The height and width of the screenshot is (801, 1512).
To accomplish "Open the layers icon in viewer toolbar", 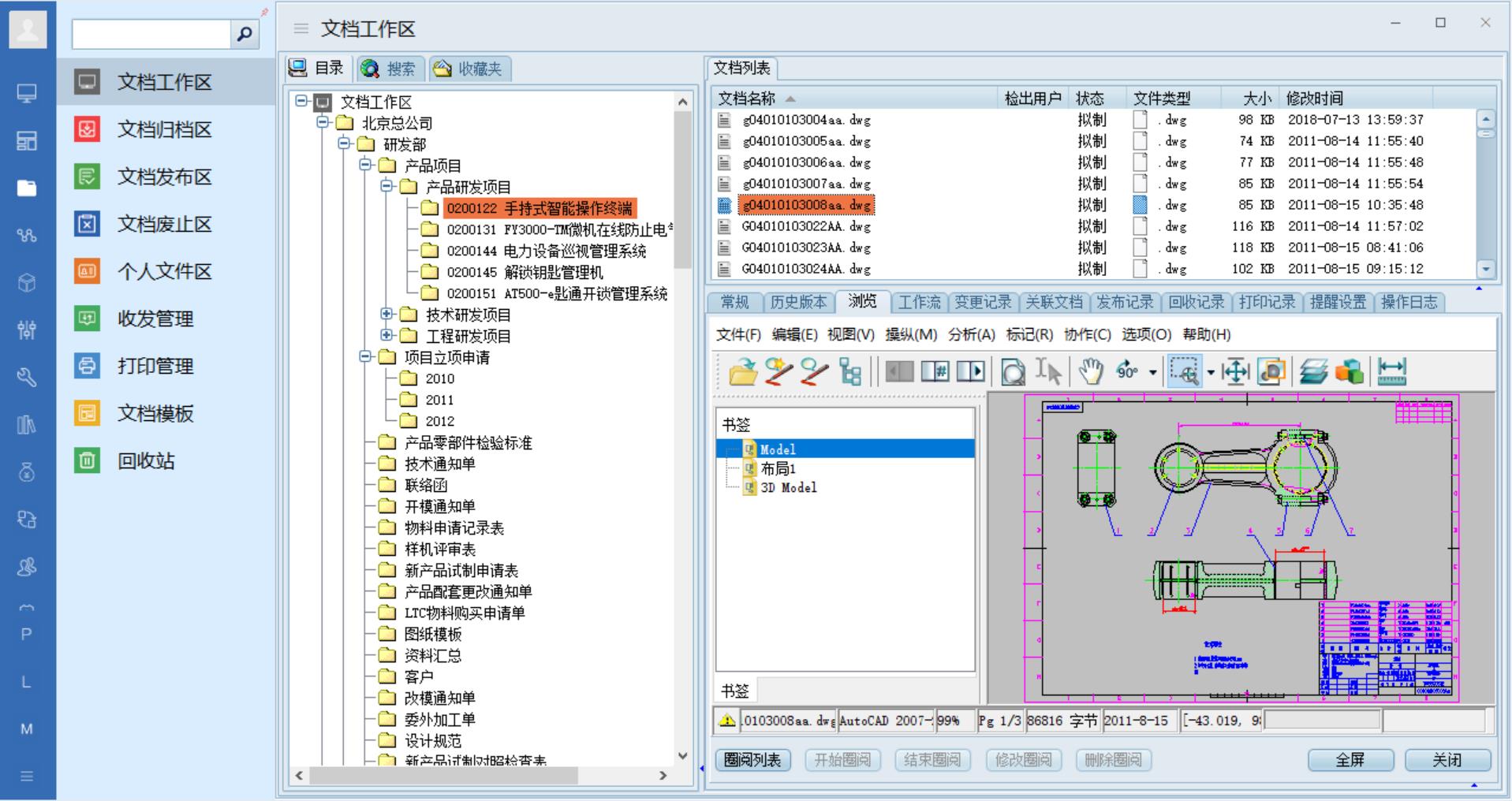I will pos(1313,371).
